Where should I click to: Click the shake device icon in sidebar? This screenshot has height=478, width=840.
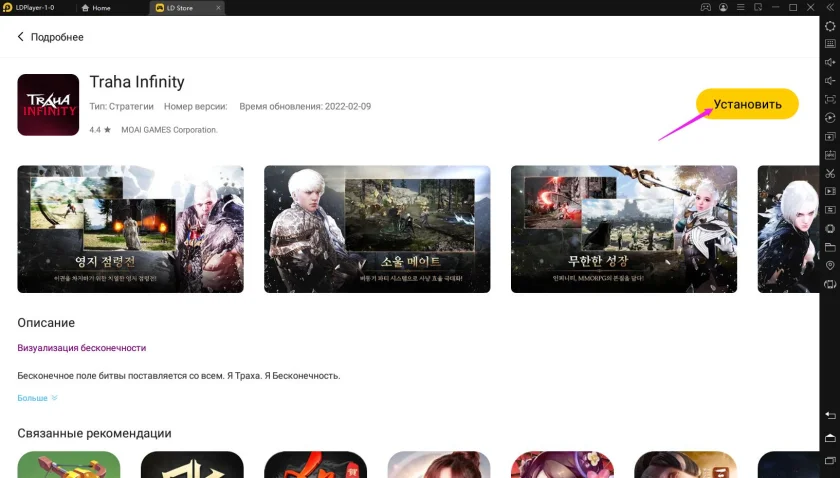[x=830, y=228]
